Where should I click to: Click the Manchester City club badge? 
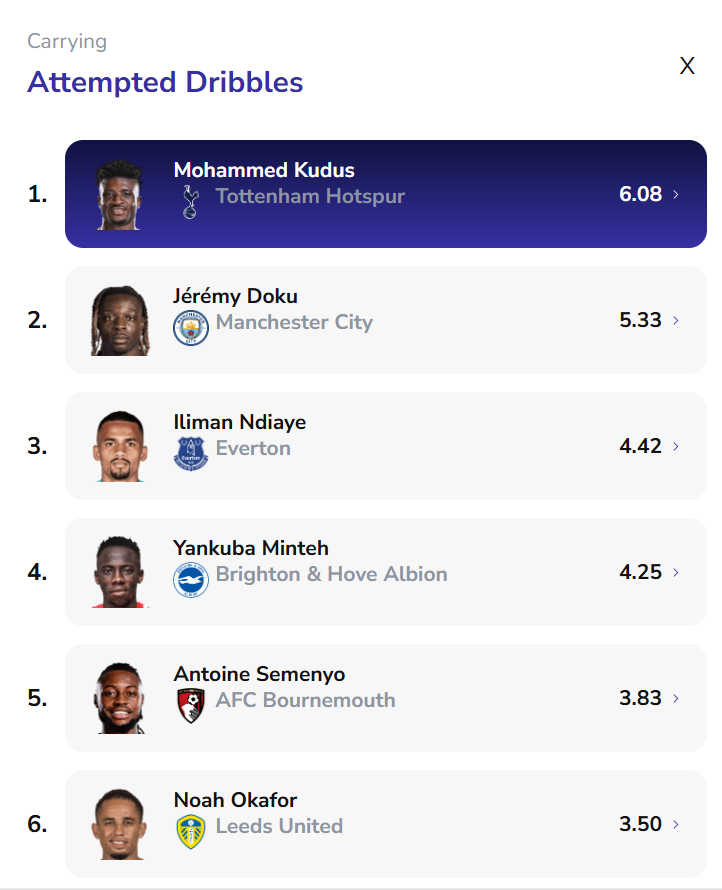pos(190,326)
